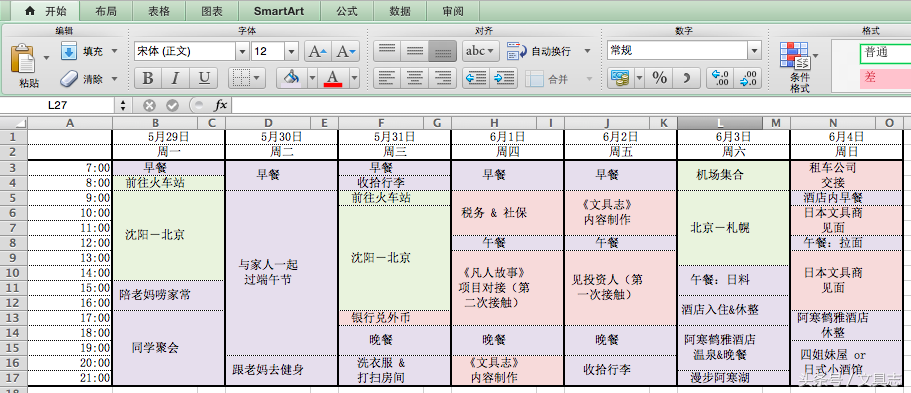Decrease decimal places
The height and width of the screenshot is (393, 911).
tap(748, 78)
